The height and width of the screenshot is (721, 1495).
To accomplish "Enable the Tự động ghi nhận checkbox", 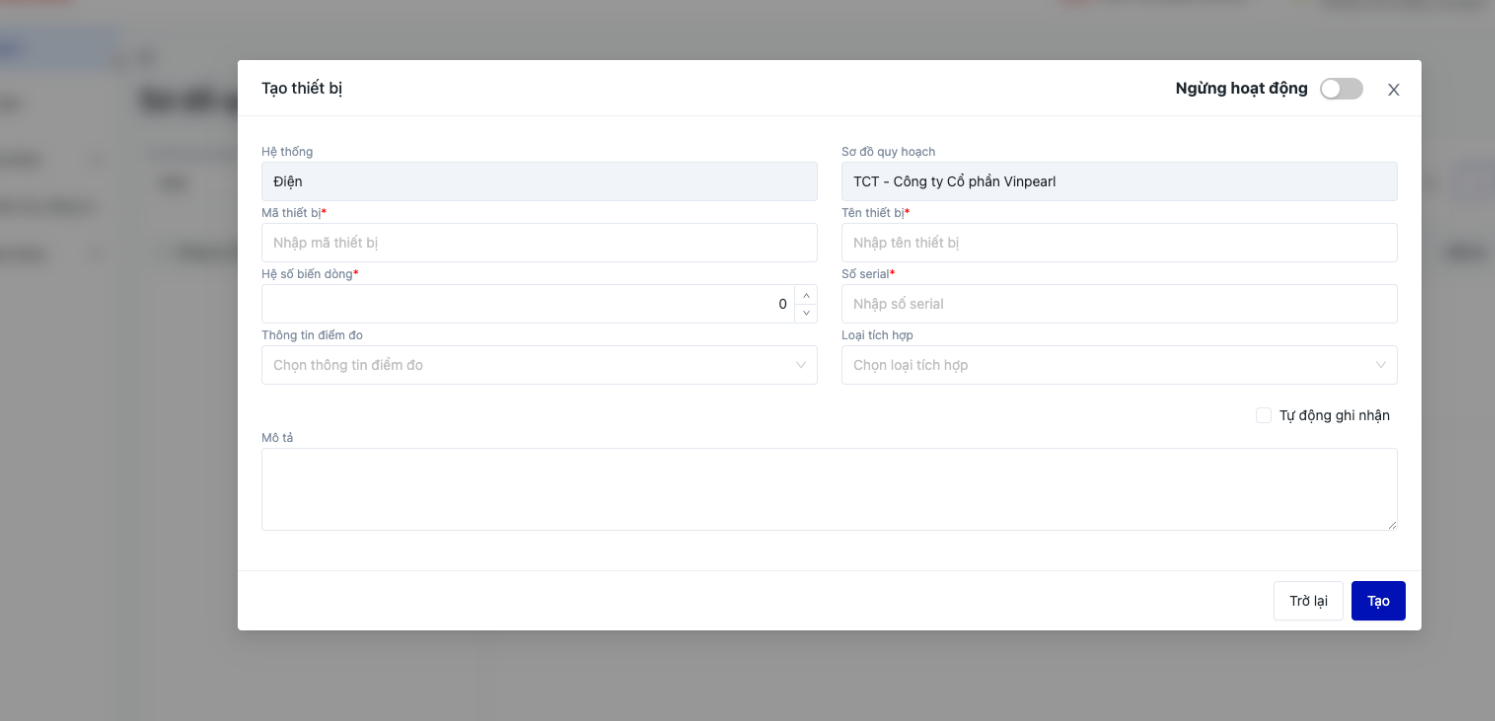I will pyautogui.click(x=1264, y=415).
